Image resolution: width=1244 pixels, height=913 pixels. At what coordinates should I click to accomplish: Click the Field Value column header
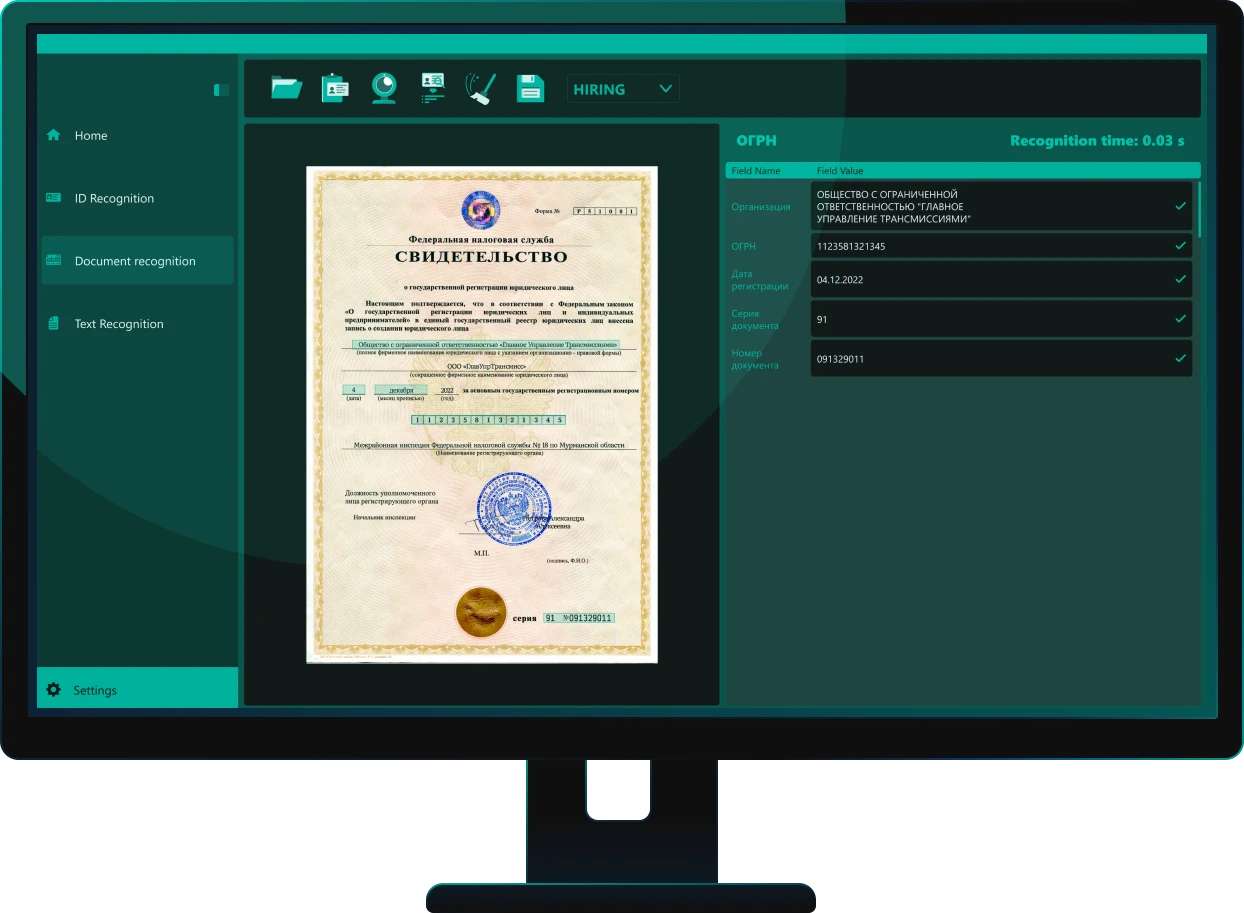click(x=840, y=171)
